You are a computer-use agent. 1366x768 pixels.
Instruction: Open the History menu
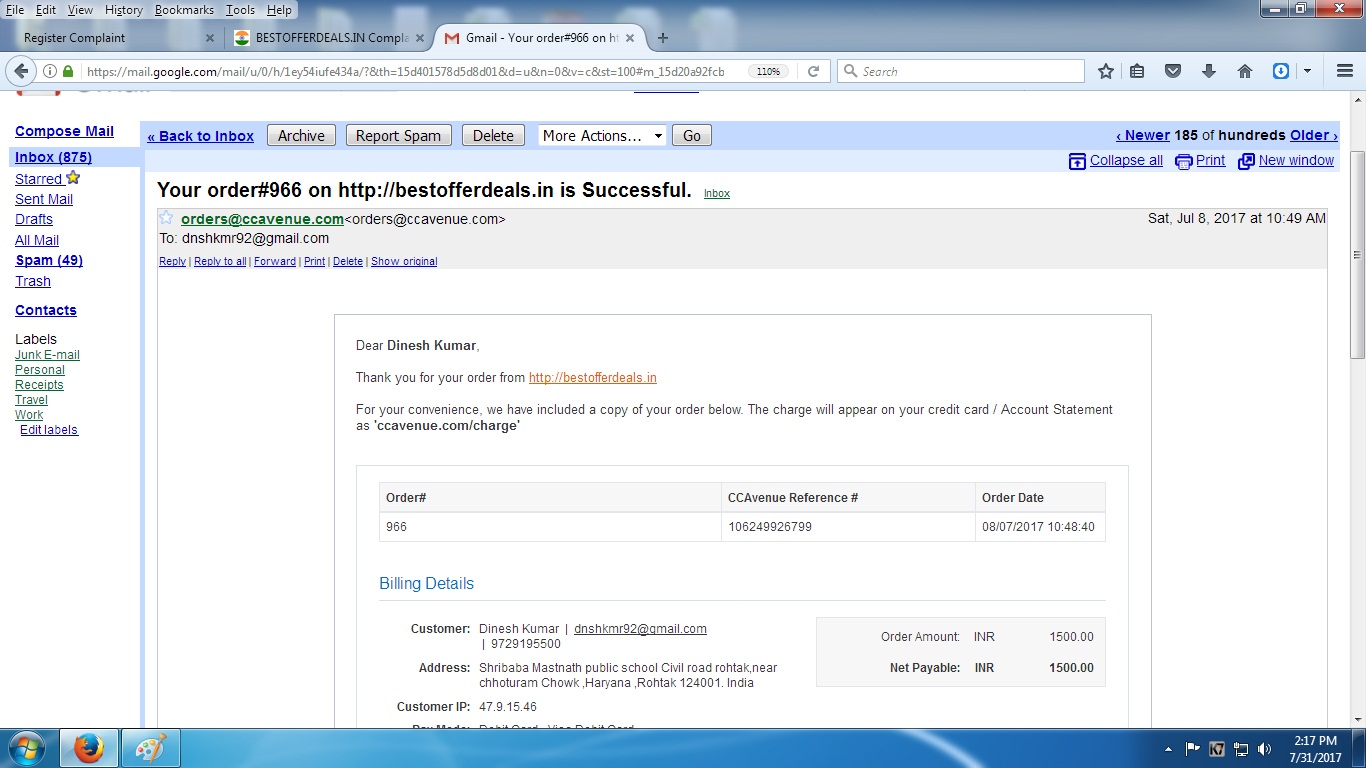[124, 10]
